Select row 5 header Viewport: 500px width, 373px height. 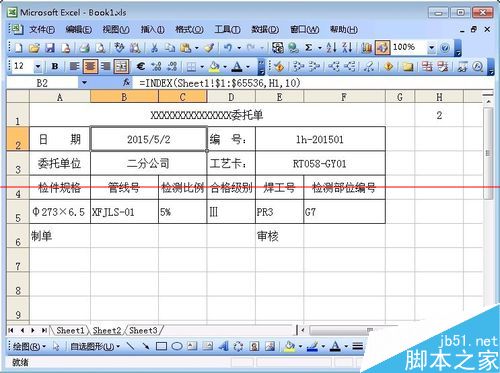click(18, 212)
